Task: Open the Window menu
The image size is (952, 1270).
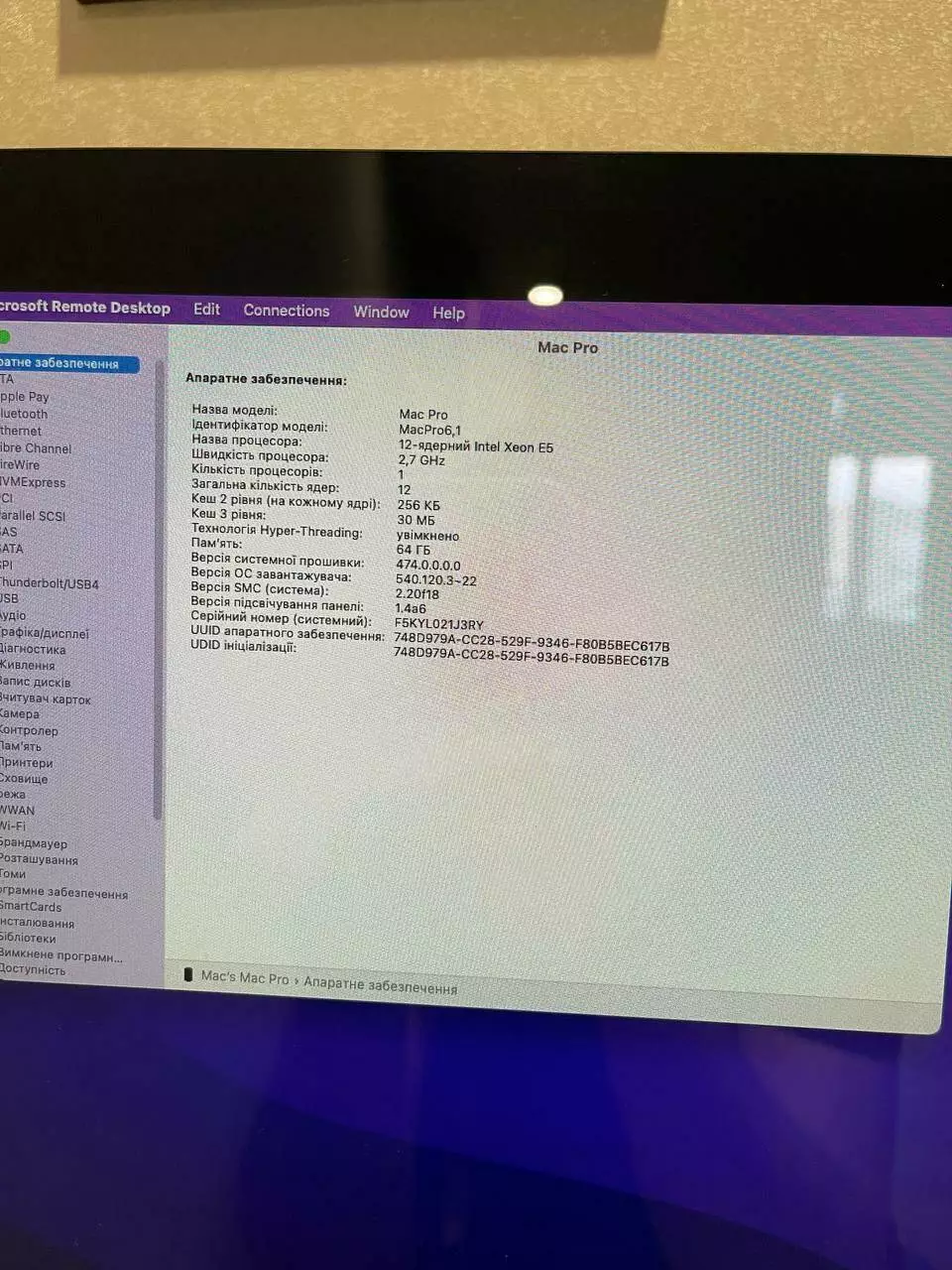Action: pos(381,312)
